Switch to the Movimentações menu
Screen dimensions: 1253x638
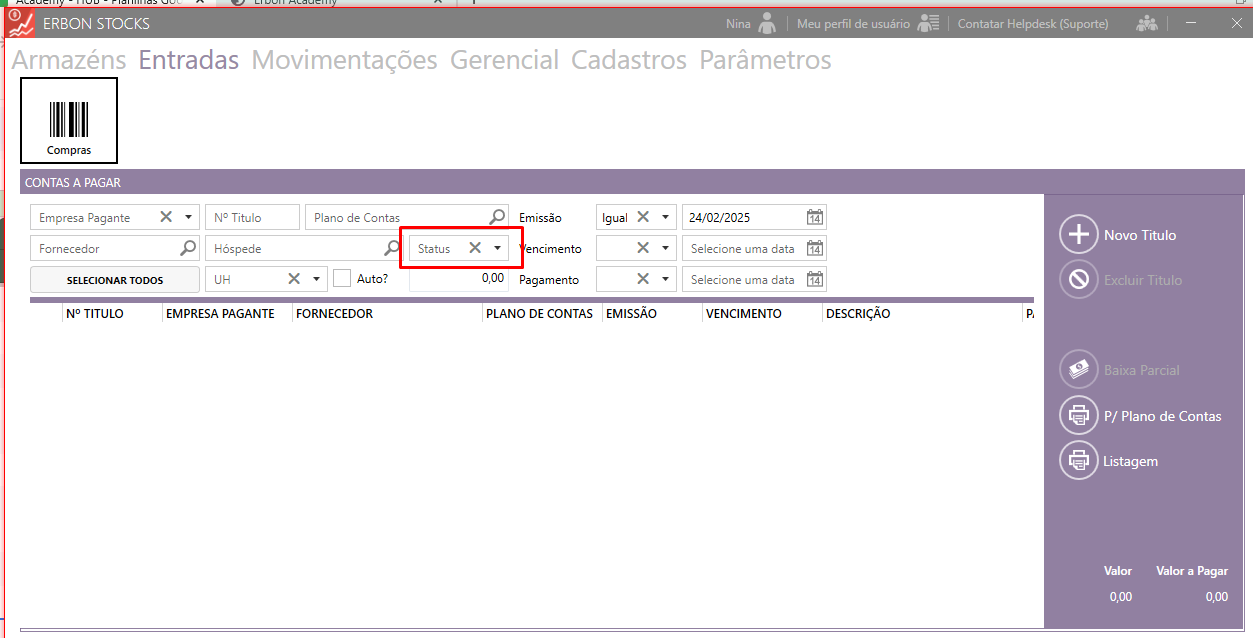pyautogui.click(x=344, y=60)
